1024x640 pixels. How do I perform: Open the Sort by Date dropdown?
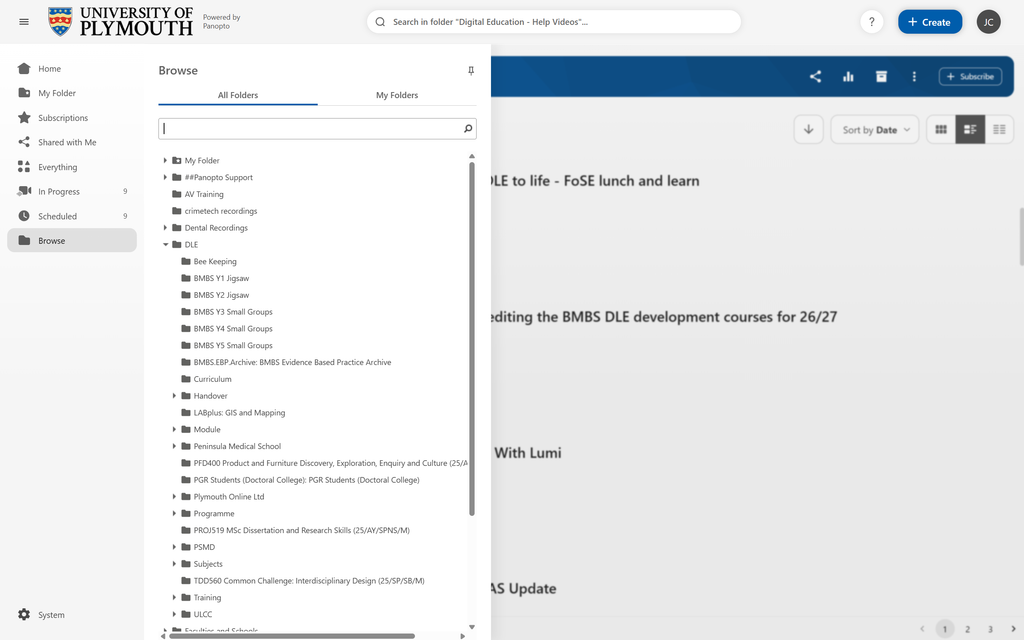875,129
